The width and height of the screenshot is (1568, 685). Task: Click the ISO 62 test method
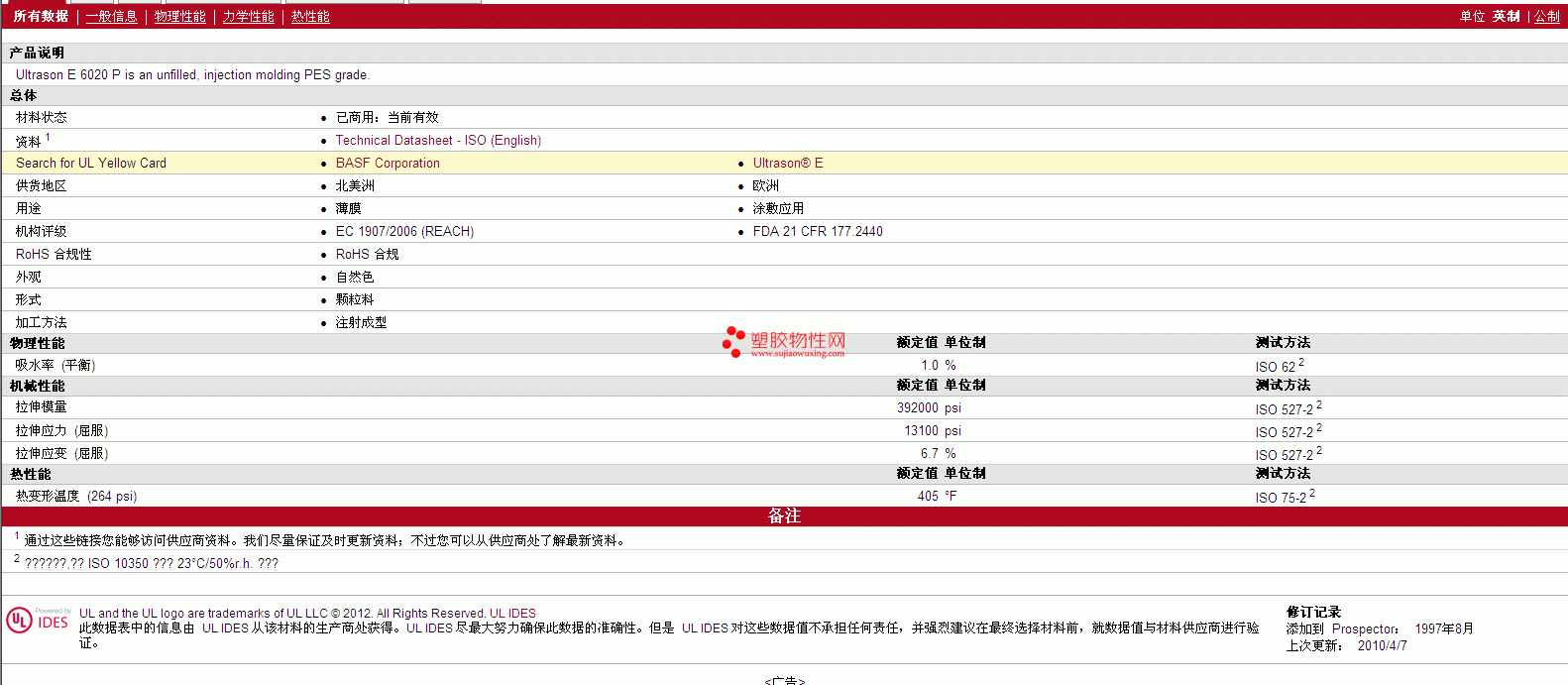coord(1276,367)
